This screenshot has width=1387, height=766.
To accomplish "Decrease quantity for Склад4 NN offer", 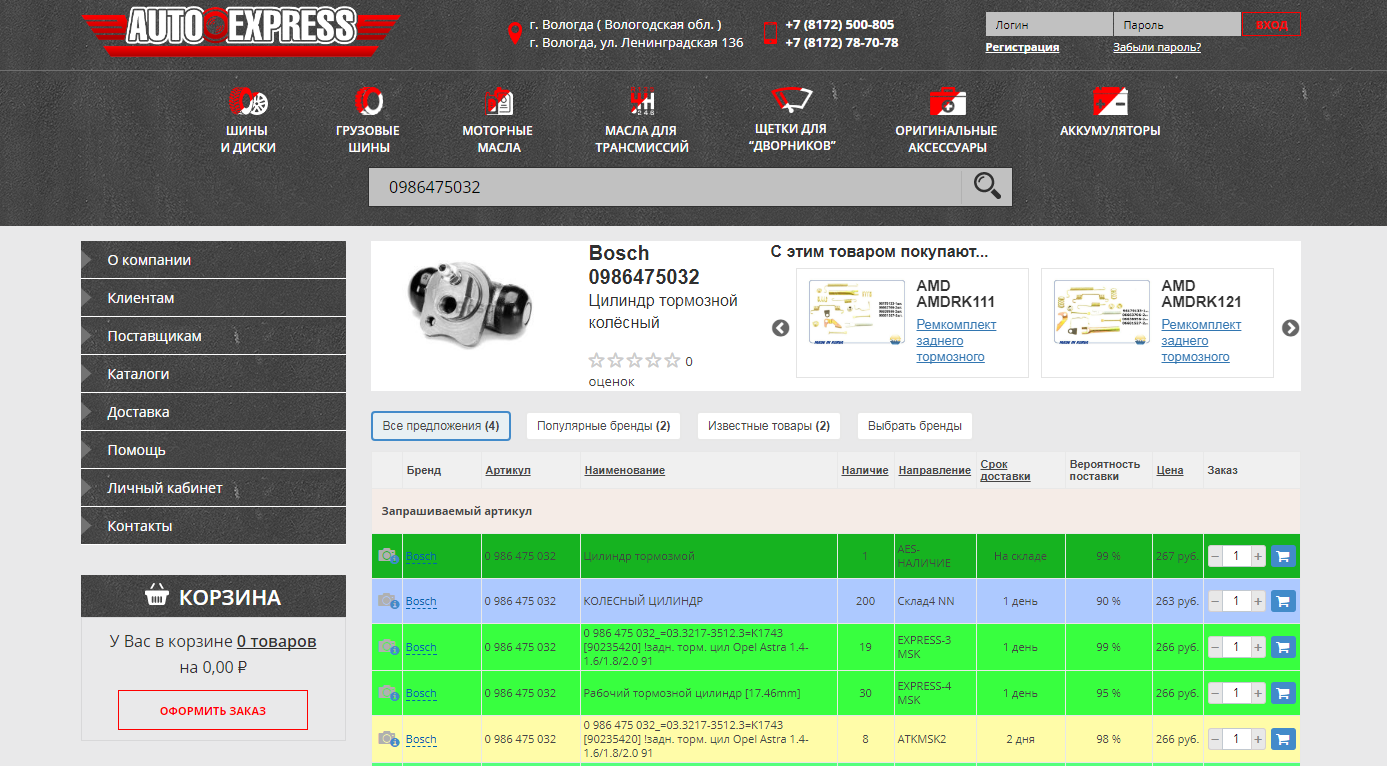I will pyautogui.click(x=1215, y=601).
